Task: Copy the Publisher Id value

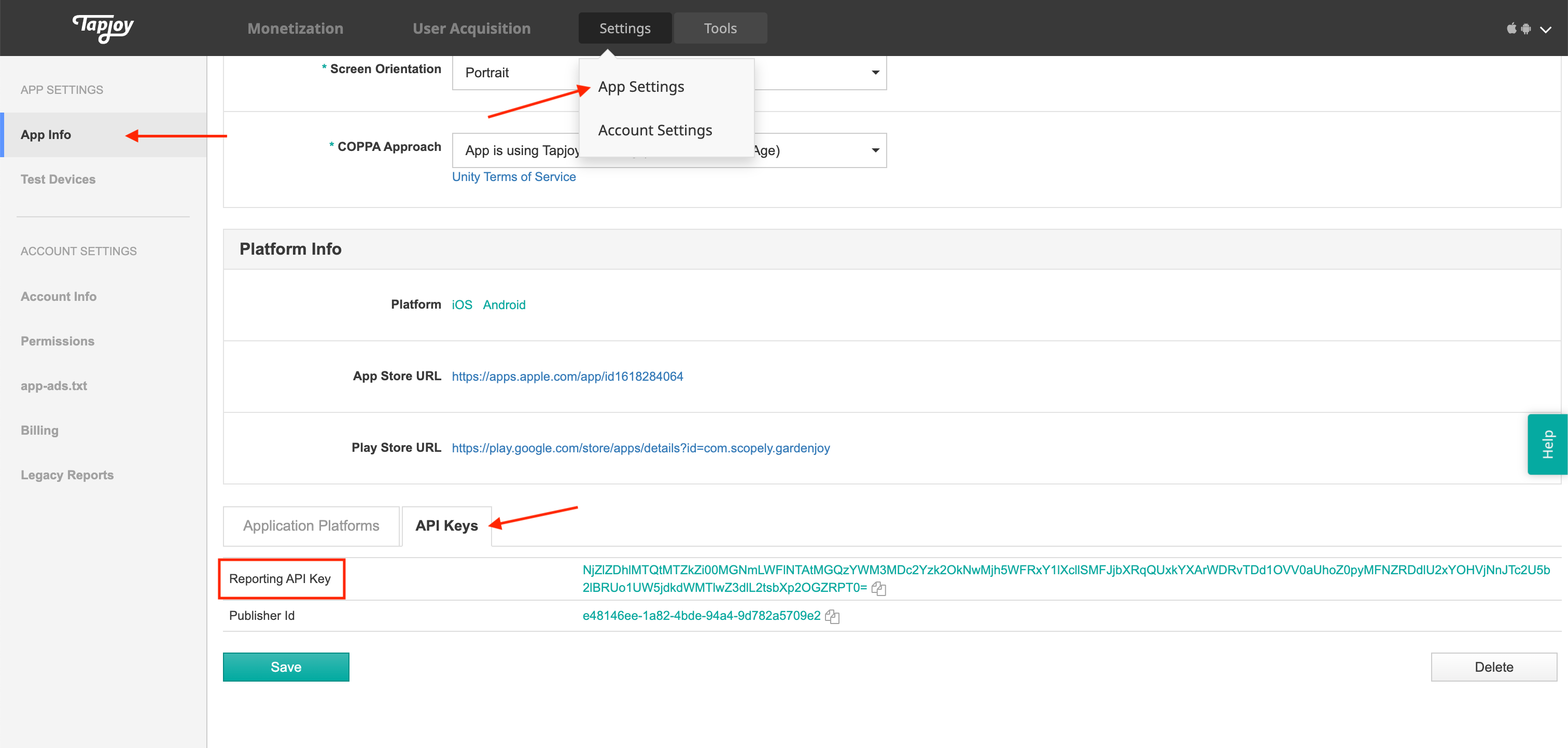Action: click(x=832, y=616)
